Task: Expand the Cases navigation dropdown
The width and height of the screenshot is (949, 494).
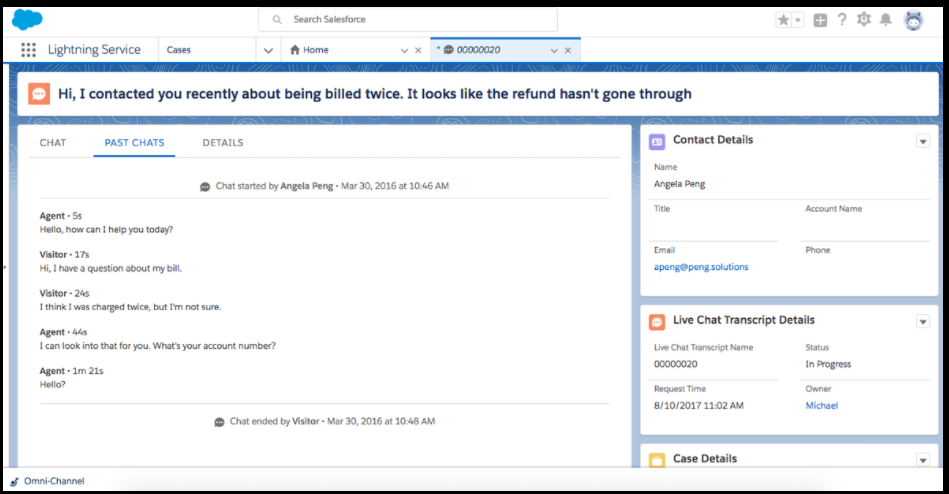Action: (x=267, y=50)
